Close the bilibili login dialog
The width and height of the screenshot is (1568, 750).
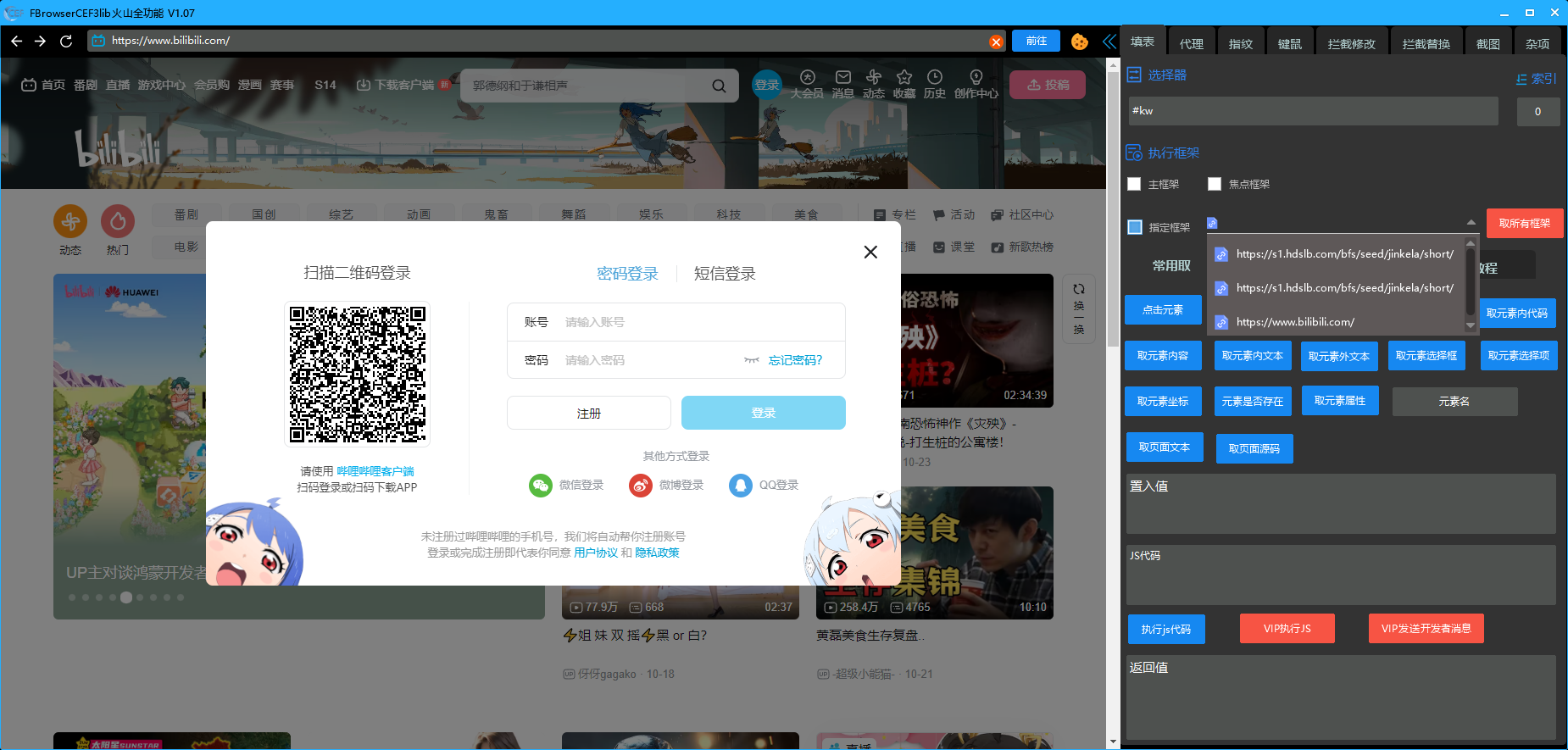point(870,252)
